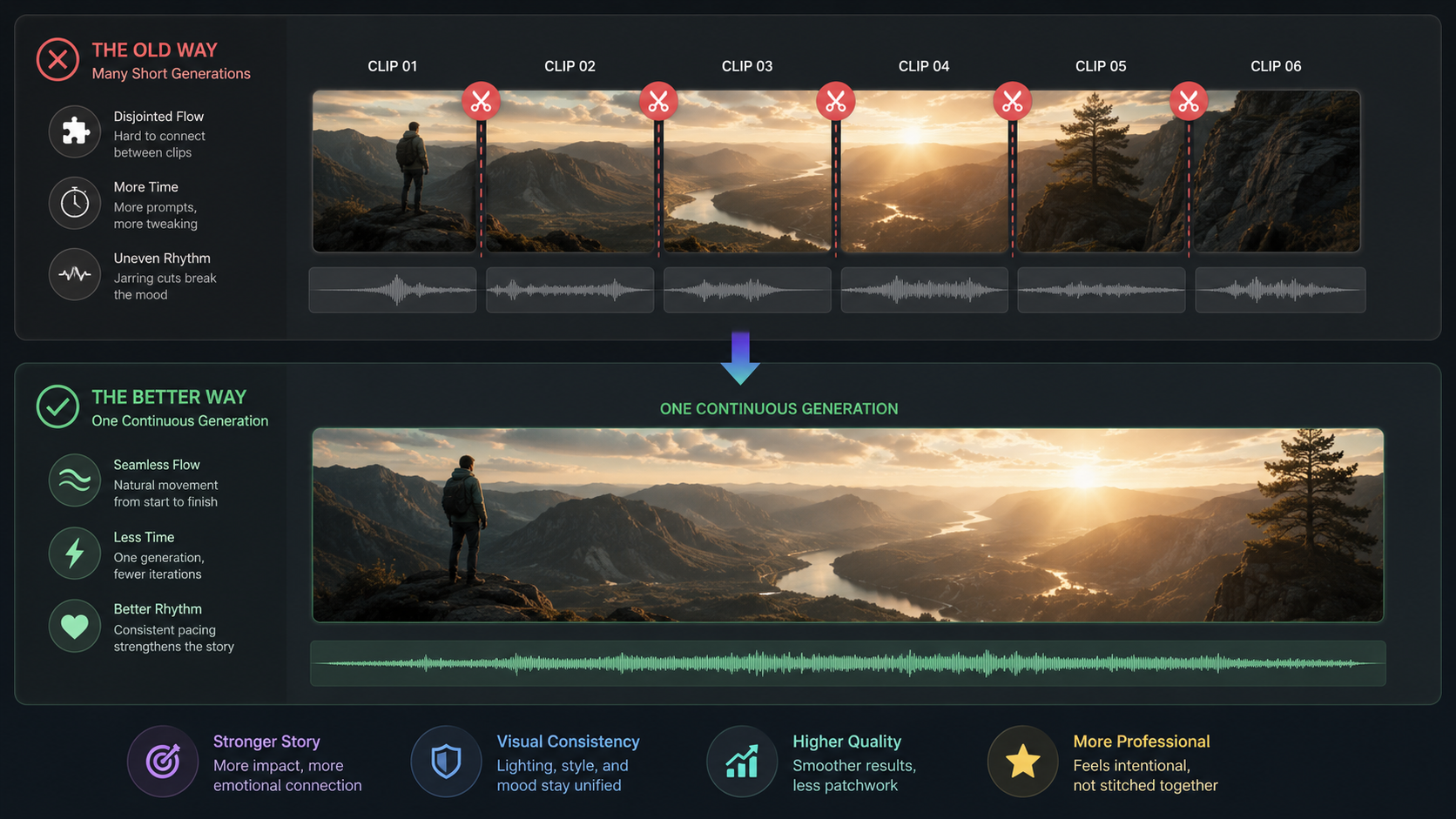
Task: Click the audio waveform under Clip 01
Action: tap(393, 290)
